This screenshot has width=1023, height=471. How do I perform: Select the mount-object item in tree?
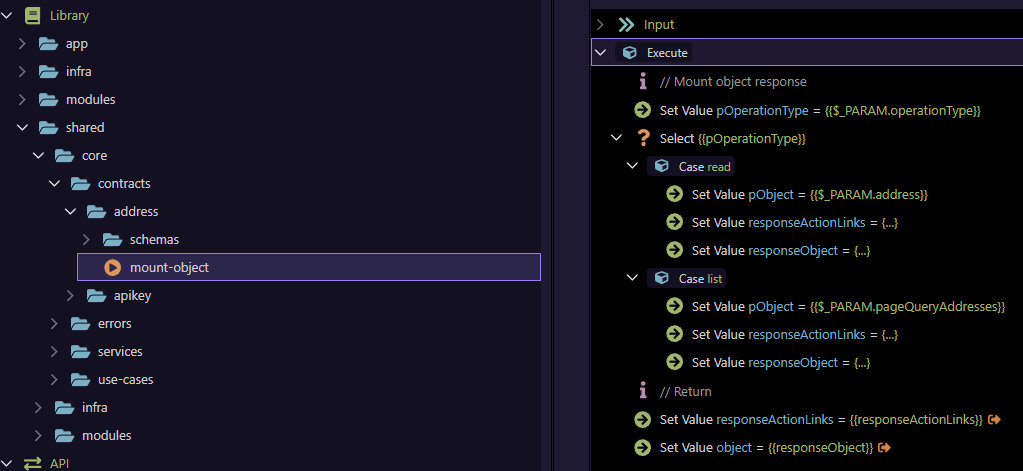click(169, 268)
